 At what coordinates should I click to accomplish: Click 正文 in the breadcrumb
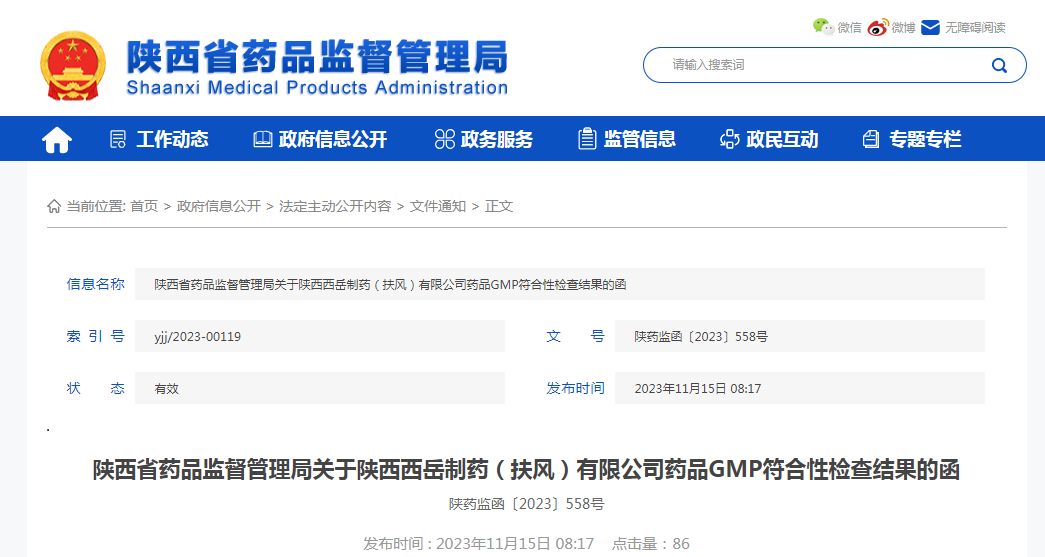499,206
